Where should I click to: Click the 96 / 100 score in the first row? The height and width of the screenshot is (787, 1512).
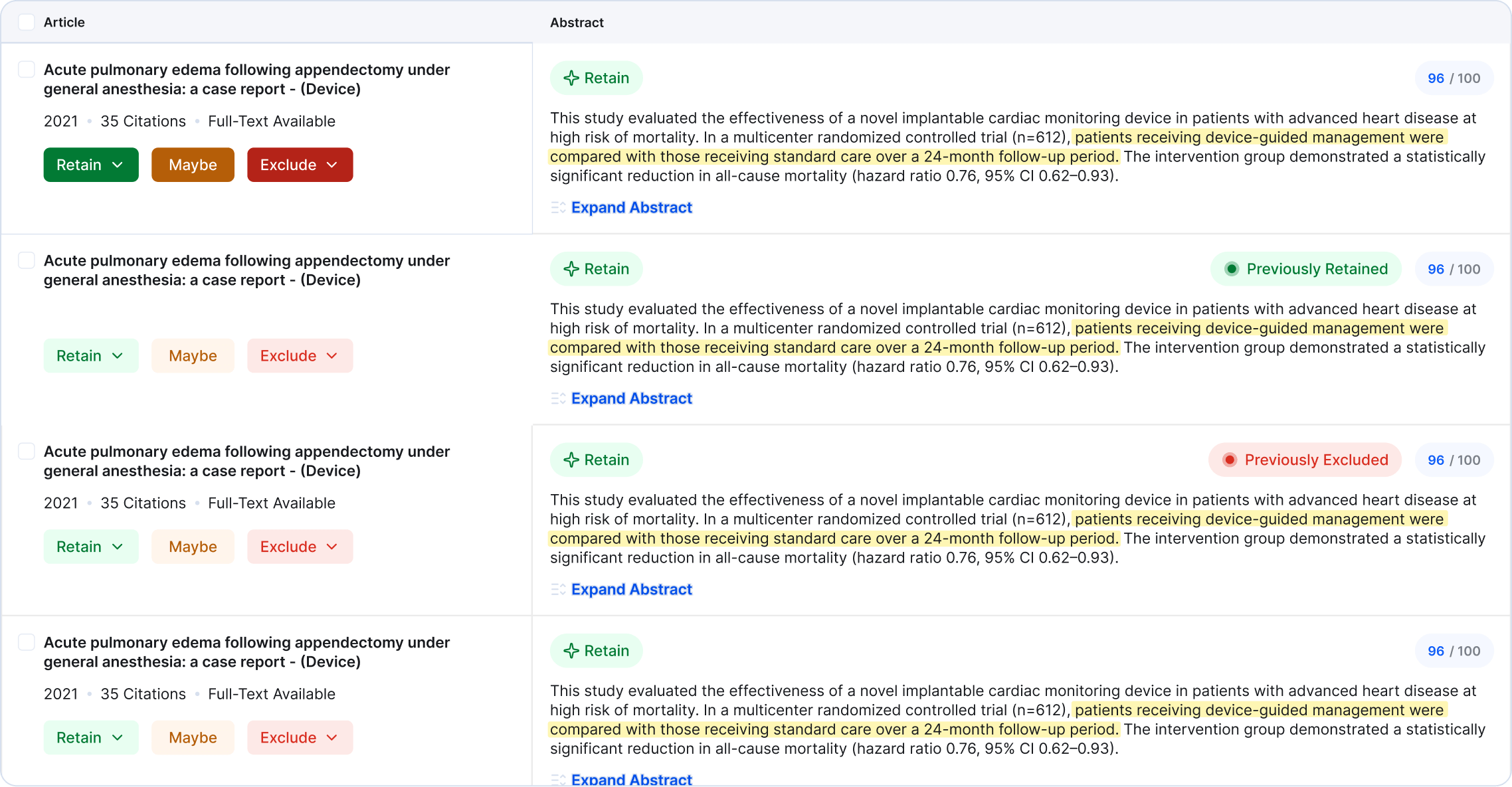click(x=1454, y=78)
